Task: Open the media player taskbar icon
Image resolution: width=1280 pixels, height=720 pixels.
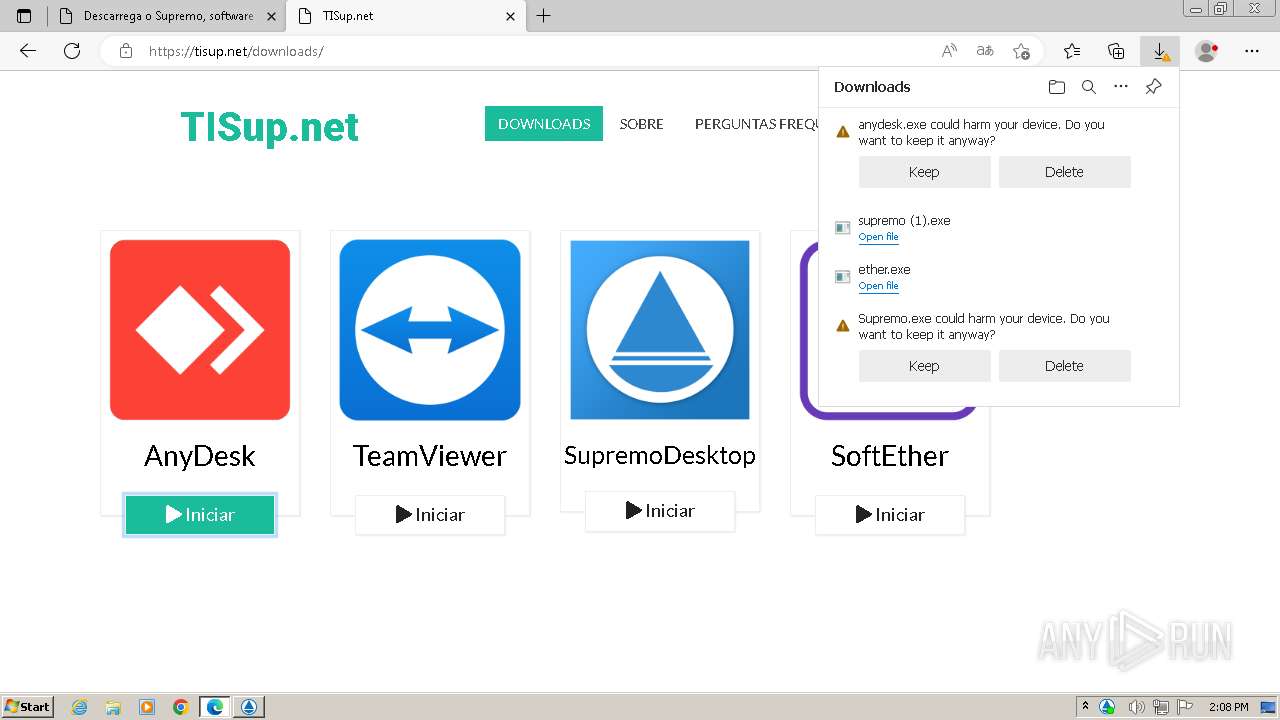Action: click(x=147, y=707)
